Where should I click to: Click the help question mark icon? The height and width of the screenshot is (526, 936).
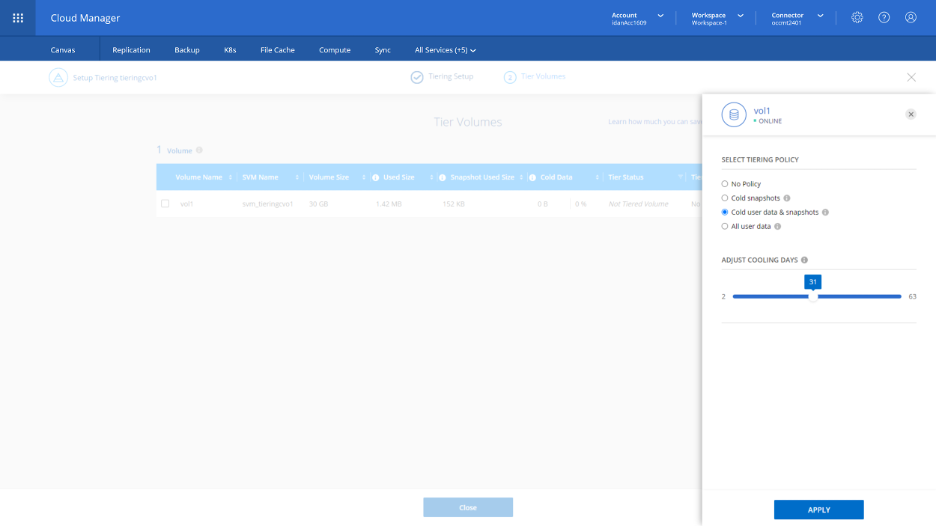click(884, 17)
